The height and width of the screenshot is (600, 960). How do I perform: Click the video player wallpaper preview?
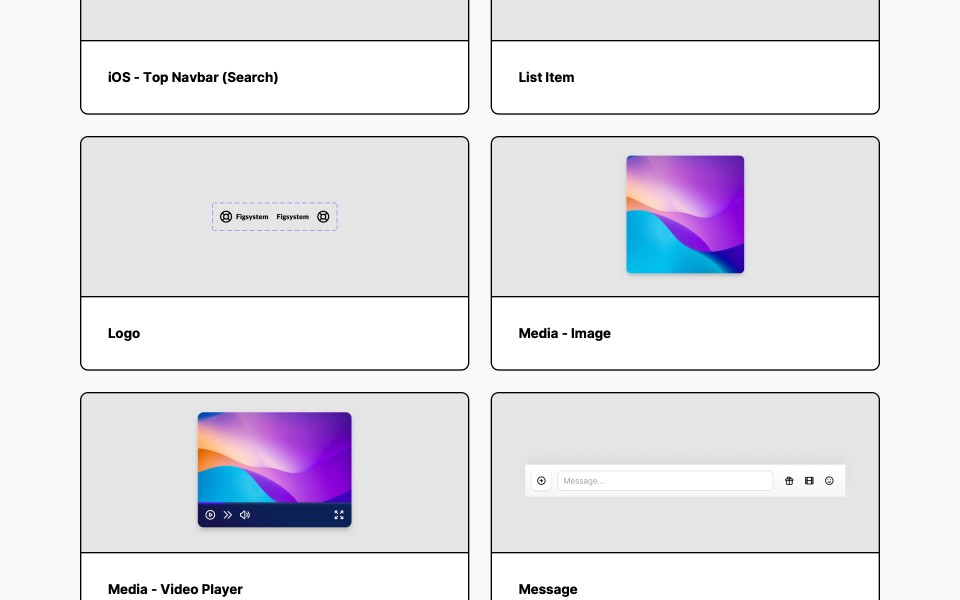point(274,457)
